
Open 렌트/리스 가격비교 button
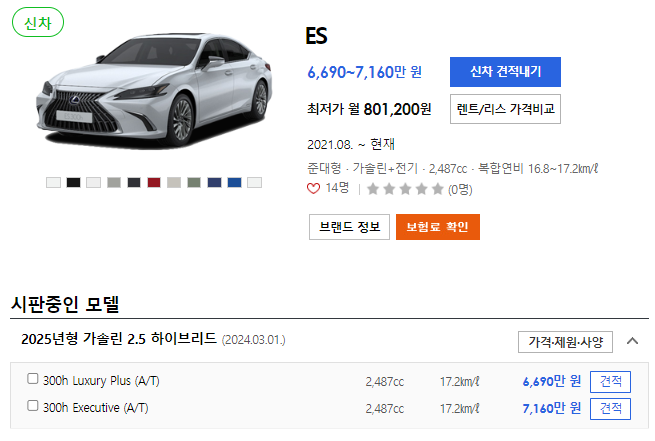505,109
